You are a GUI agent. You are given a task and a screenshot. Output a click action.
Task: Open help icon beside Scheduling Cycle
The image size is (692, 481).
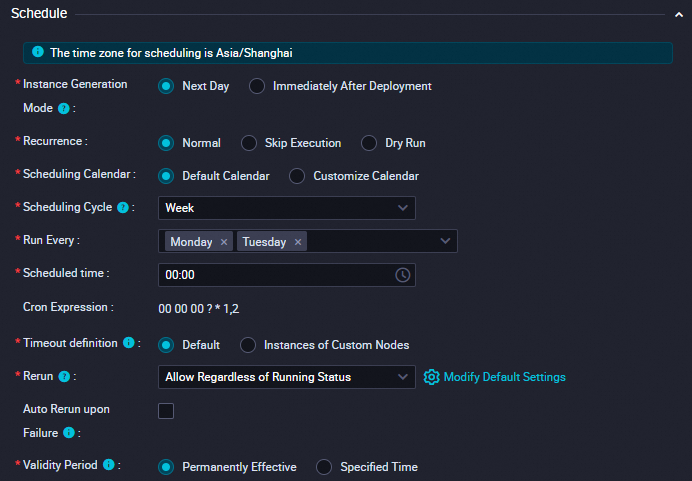pos(123,207)
